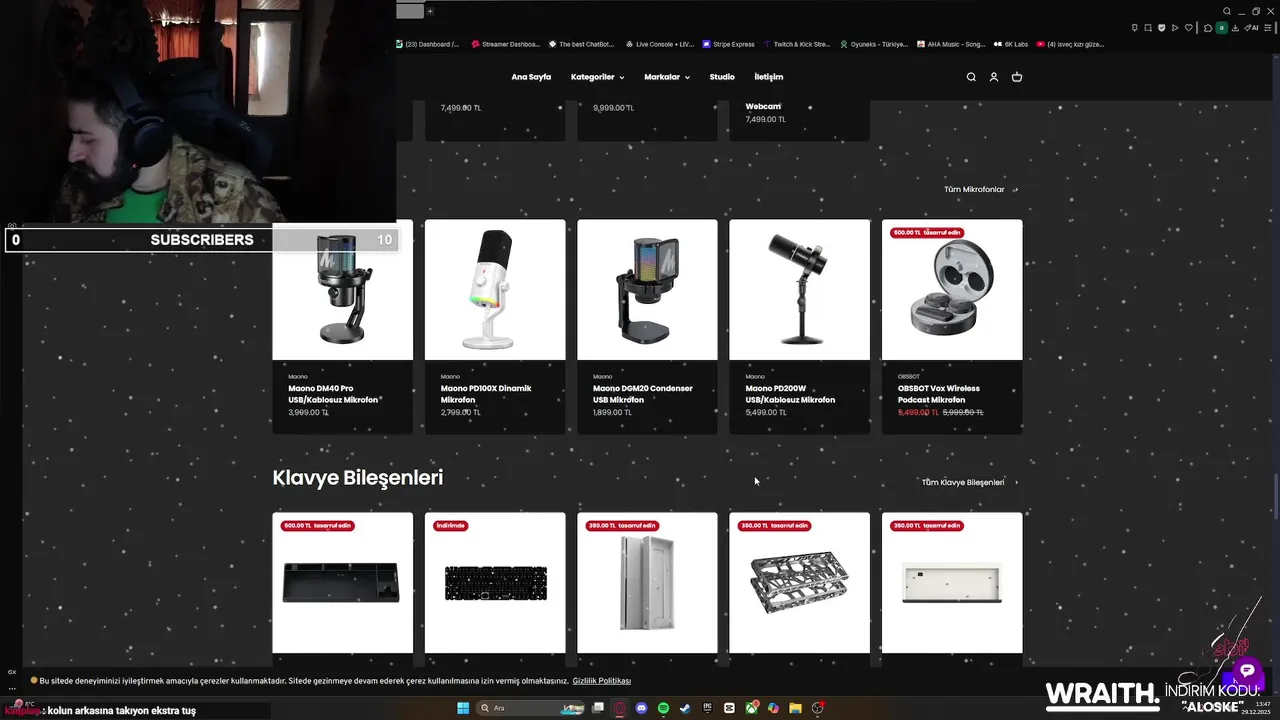Open Twitch & Kick Stream bookmark

[x=797, y=44]
